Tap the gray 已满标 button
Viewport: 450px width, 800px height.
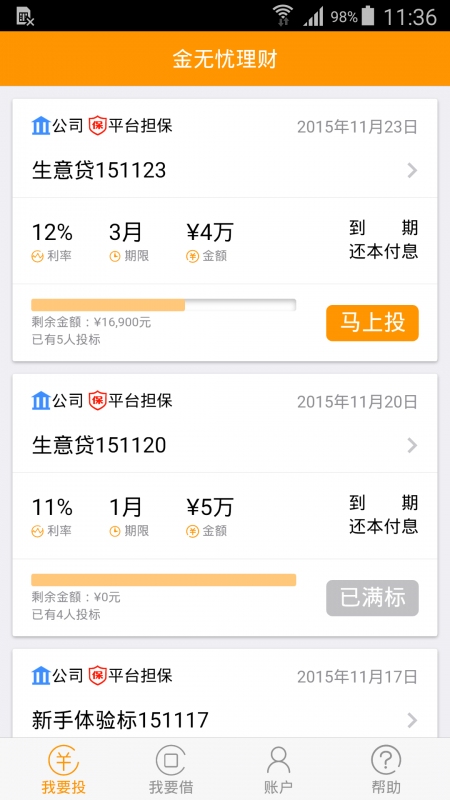pos(372,598)
